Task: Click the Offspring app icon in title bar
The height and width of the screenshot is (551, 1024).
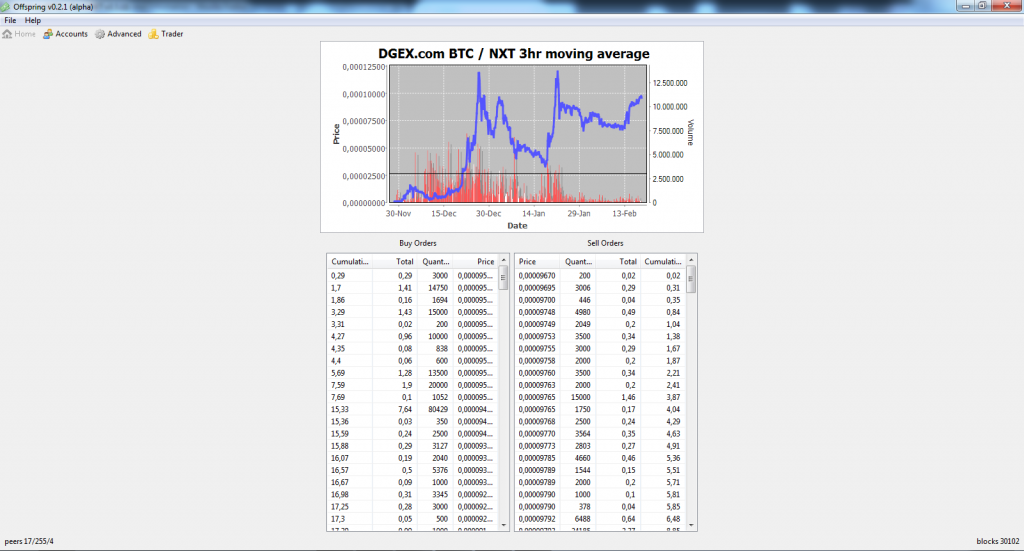Action: pyautogui.click(x=6, y=6)
